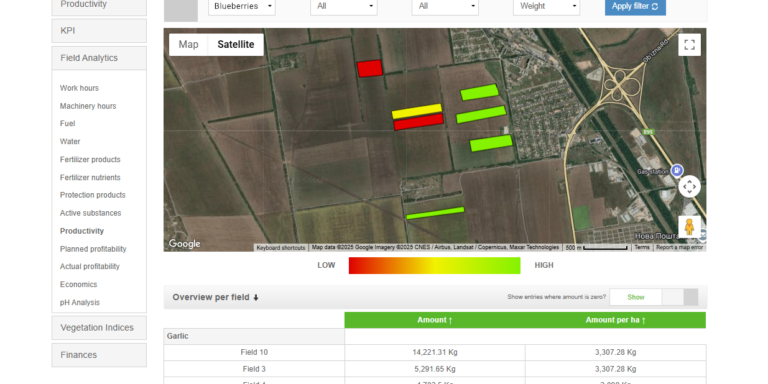This screenshot has height=384, width=768.
Task: Click Apply filter button
Action: coord(635,6)
